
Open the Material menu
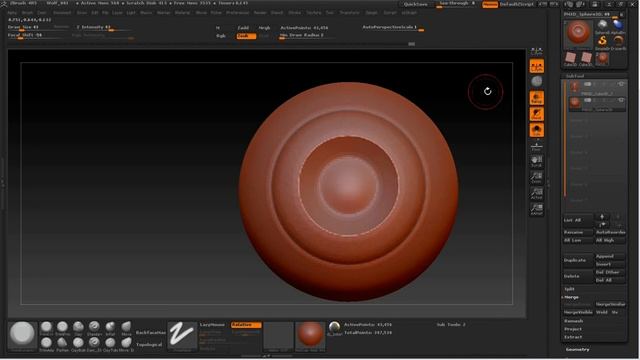182,13
